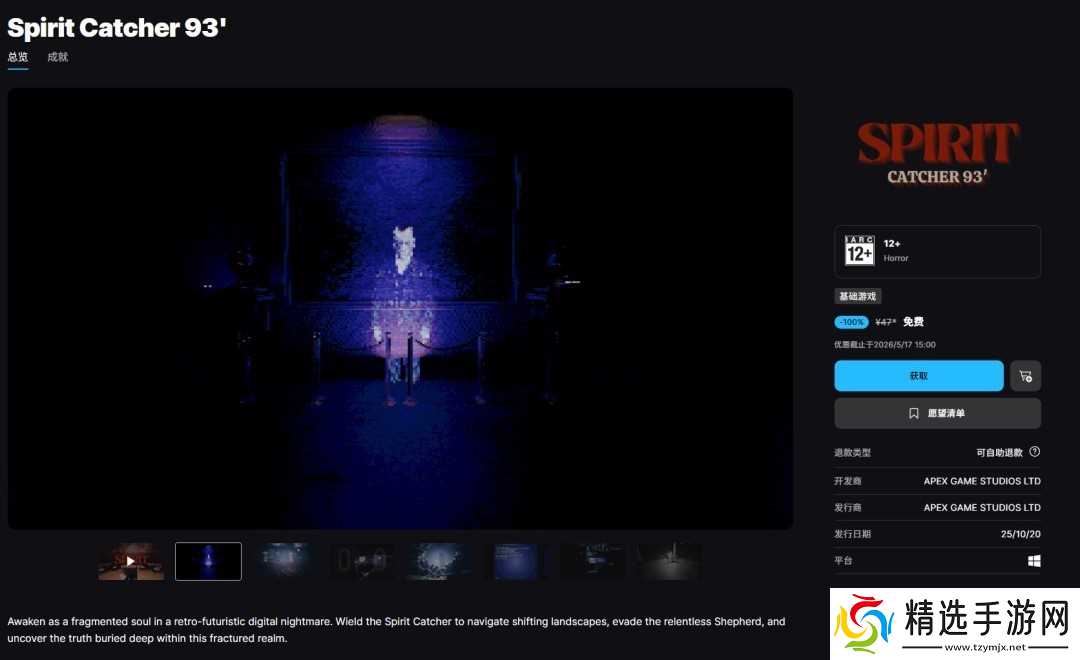
Task: Click the Spirit Catcher 93' page title
Action: [x=116, y=28]
